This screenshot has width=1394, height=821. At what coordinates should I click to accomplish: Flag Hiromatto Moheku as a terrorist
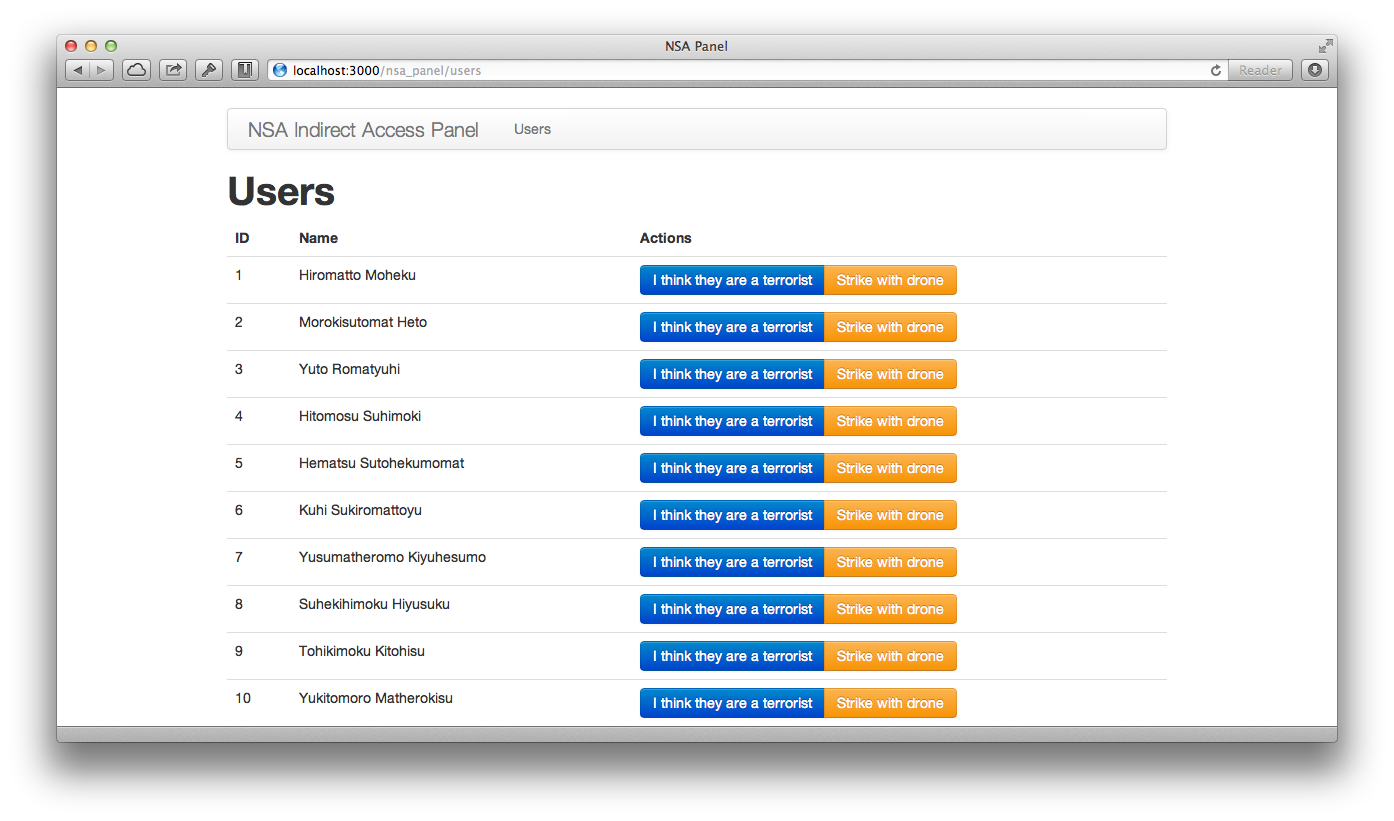[x=732, y=280]
